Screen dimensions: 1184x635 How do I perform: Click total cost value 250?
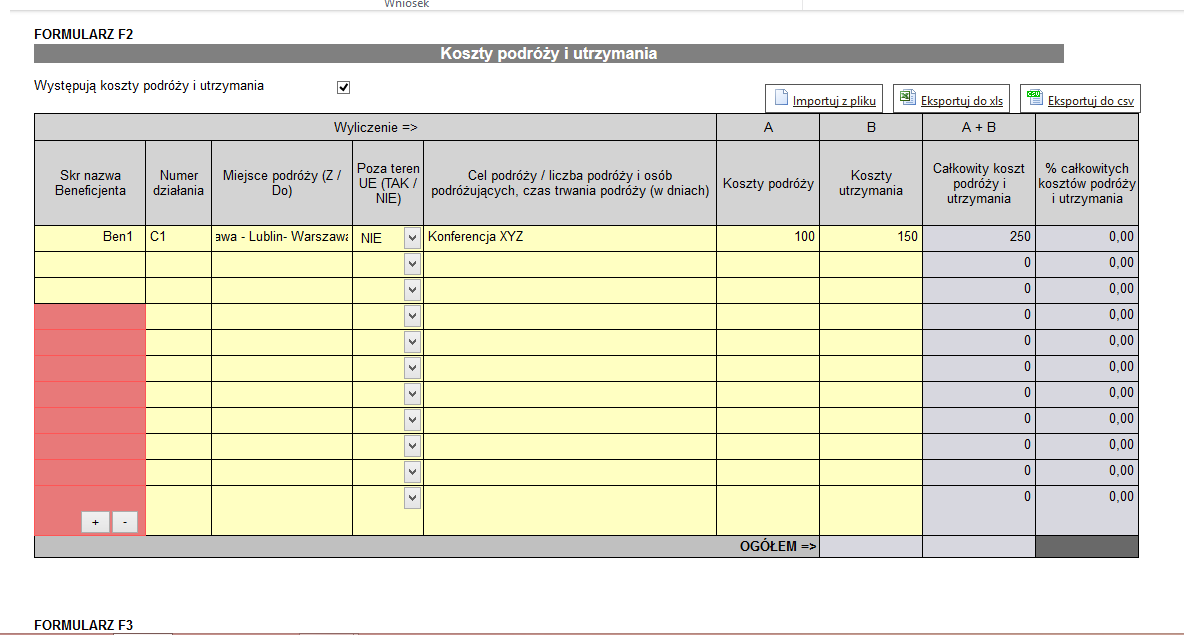(x=979, y=237)
